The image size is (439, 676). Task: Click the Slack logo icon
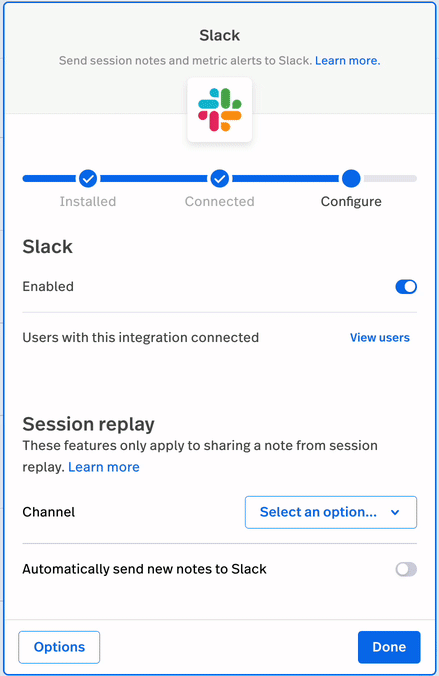click(220, 110)
